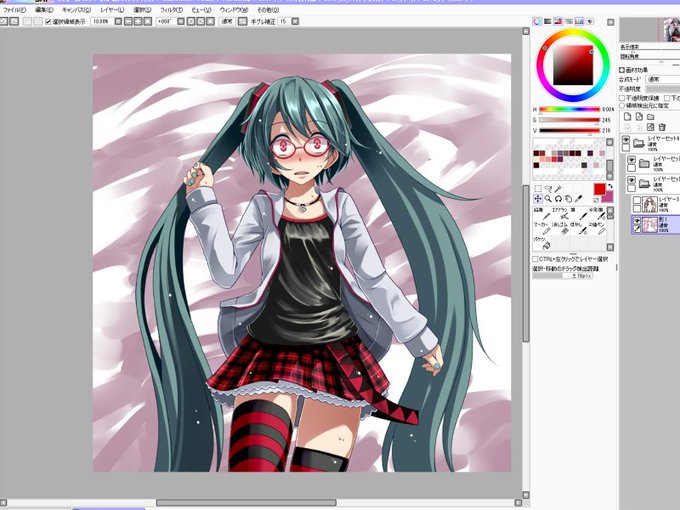Select the エアブラシ airbrush tool
This screenshot has width=680, height=510.
click(560, 214)
